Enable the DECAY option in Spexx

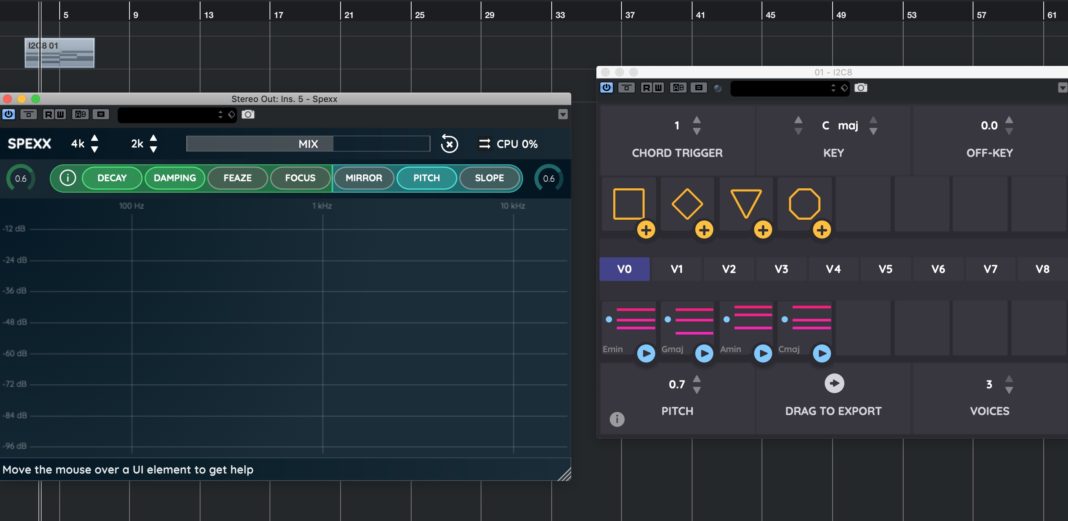pyautogui.click(x=112, y=178)
